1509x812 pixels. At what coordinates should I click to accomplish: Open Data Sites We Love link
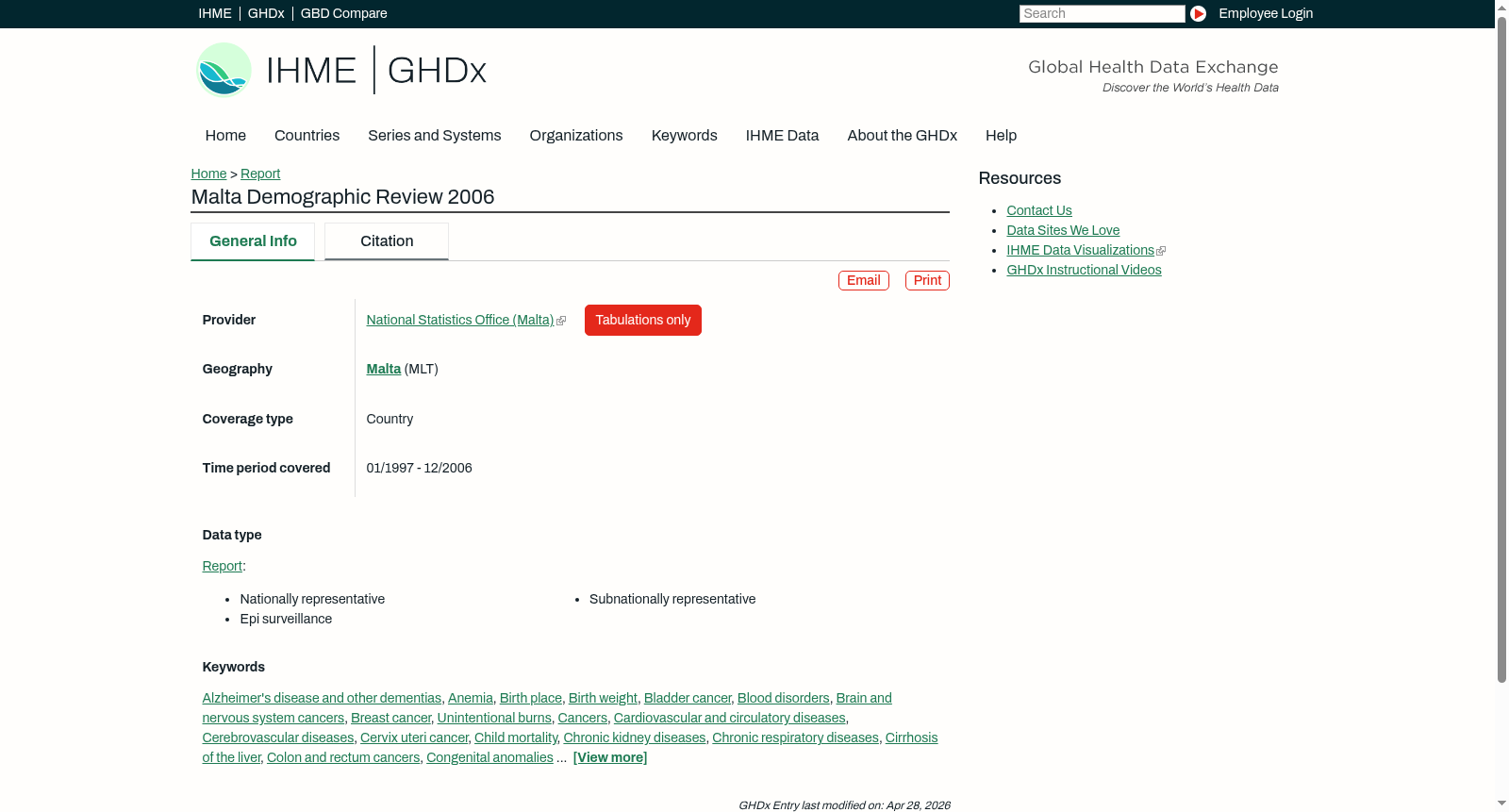[x=1063, y=230]
